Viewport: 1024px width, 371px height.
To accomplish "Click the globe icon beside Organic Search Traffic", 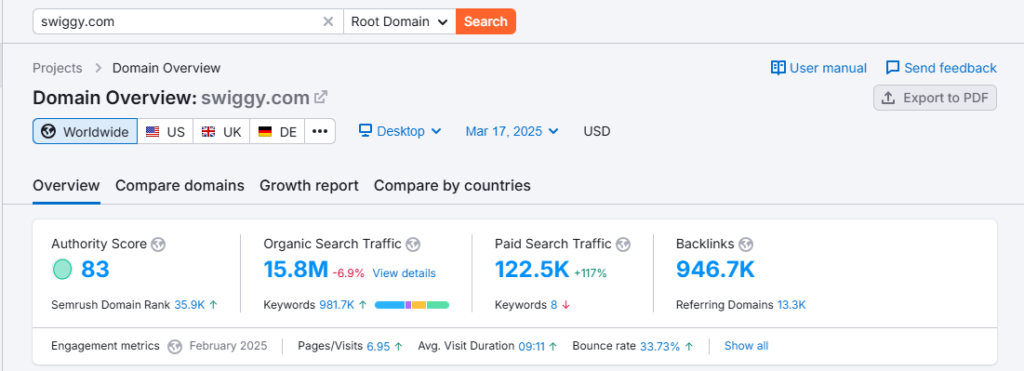I will tap(412, 244).
